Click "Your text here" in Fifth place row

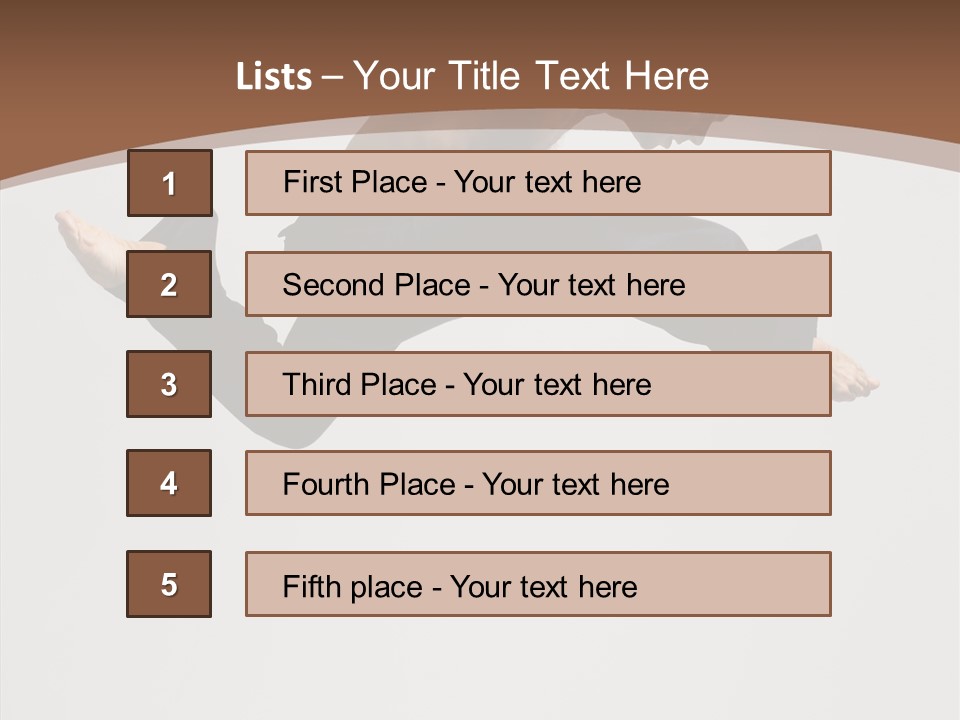pyautogui.click(x=543, y=586)
